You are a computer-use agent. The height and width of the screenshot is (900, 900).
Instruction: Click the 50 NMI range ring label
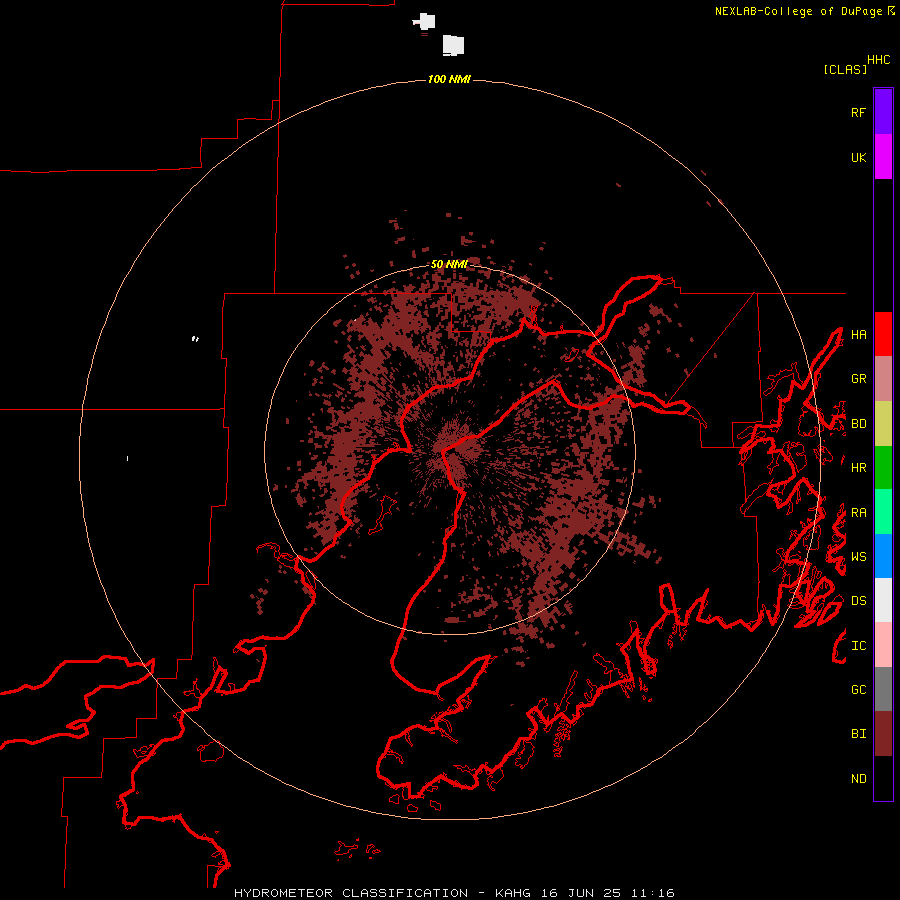pos(449,264)
